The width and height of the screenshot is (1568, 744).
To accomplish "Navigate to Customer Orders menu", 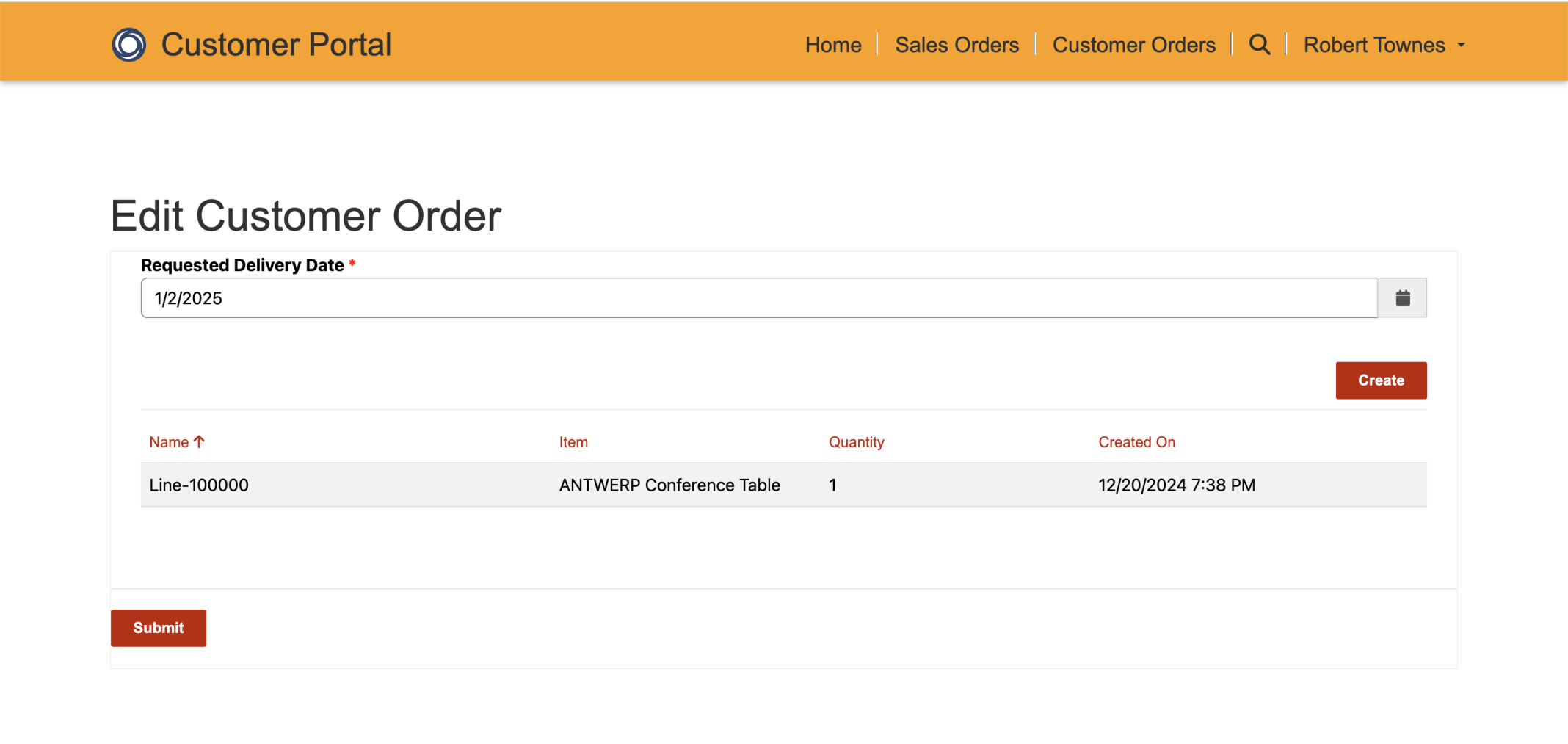I will [1133, 45].
